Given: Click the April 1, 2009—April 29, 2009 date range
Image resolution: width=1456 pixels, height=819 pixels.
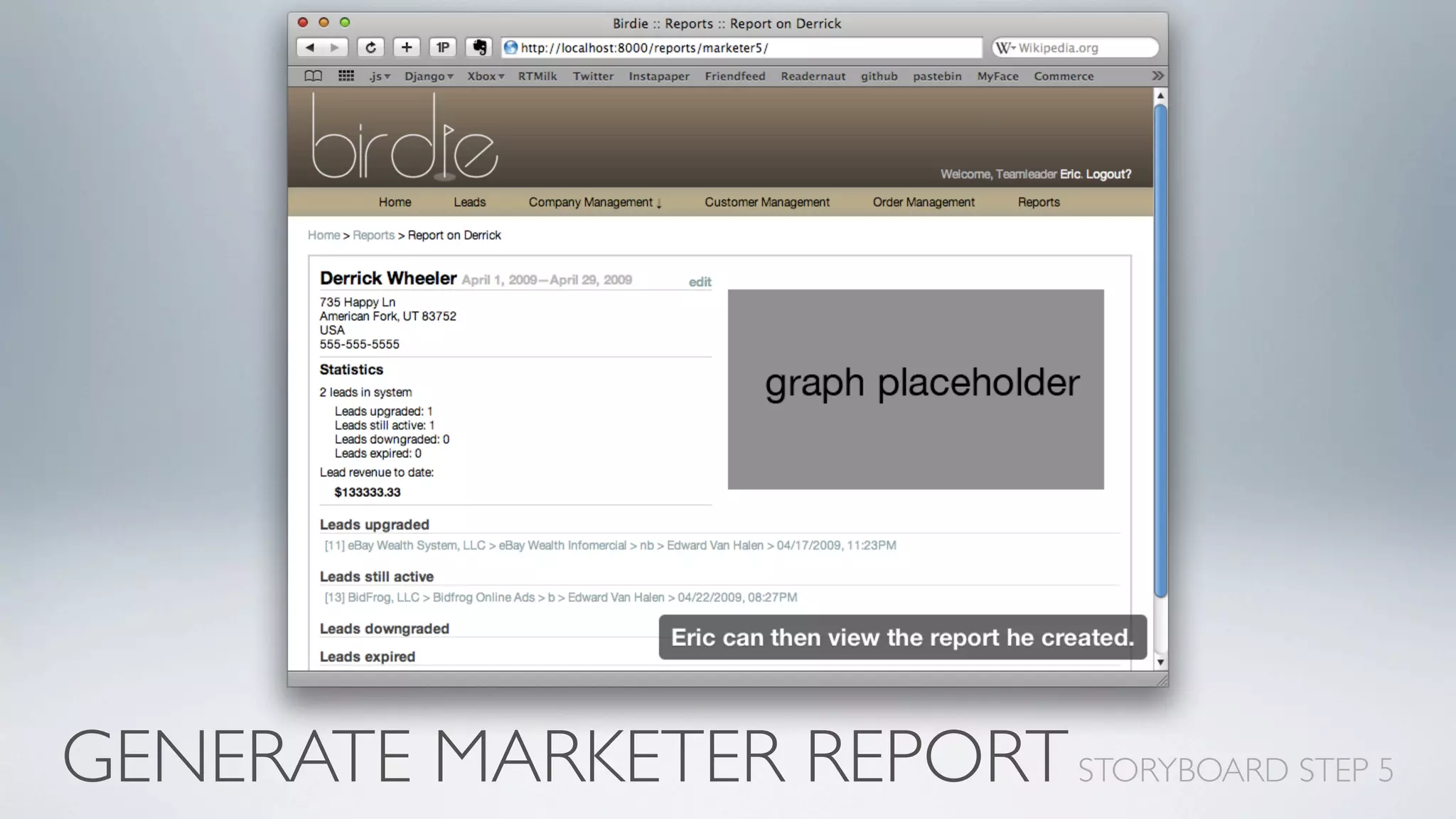Looking at the screenshot, I should click(x=547, y=280).
